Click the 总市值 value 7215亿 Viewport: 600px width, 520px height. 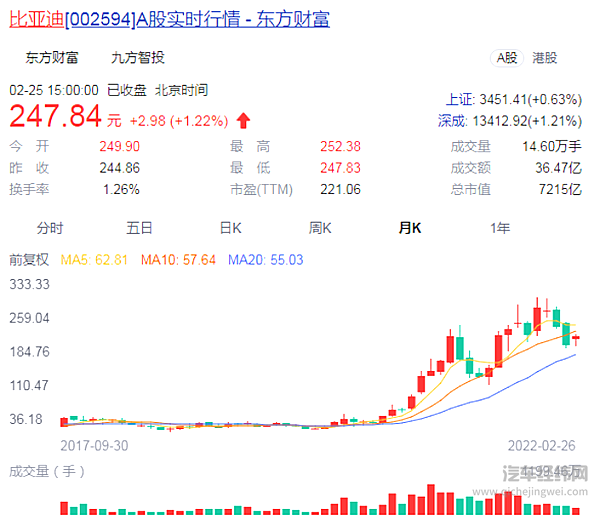pos(560,189)
